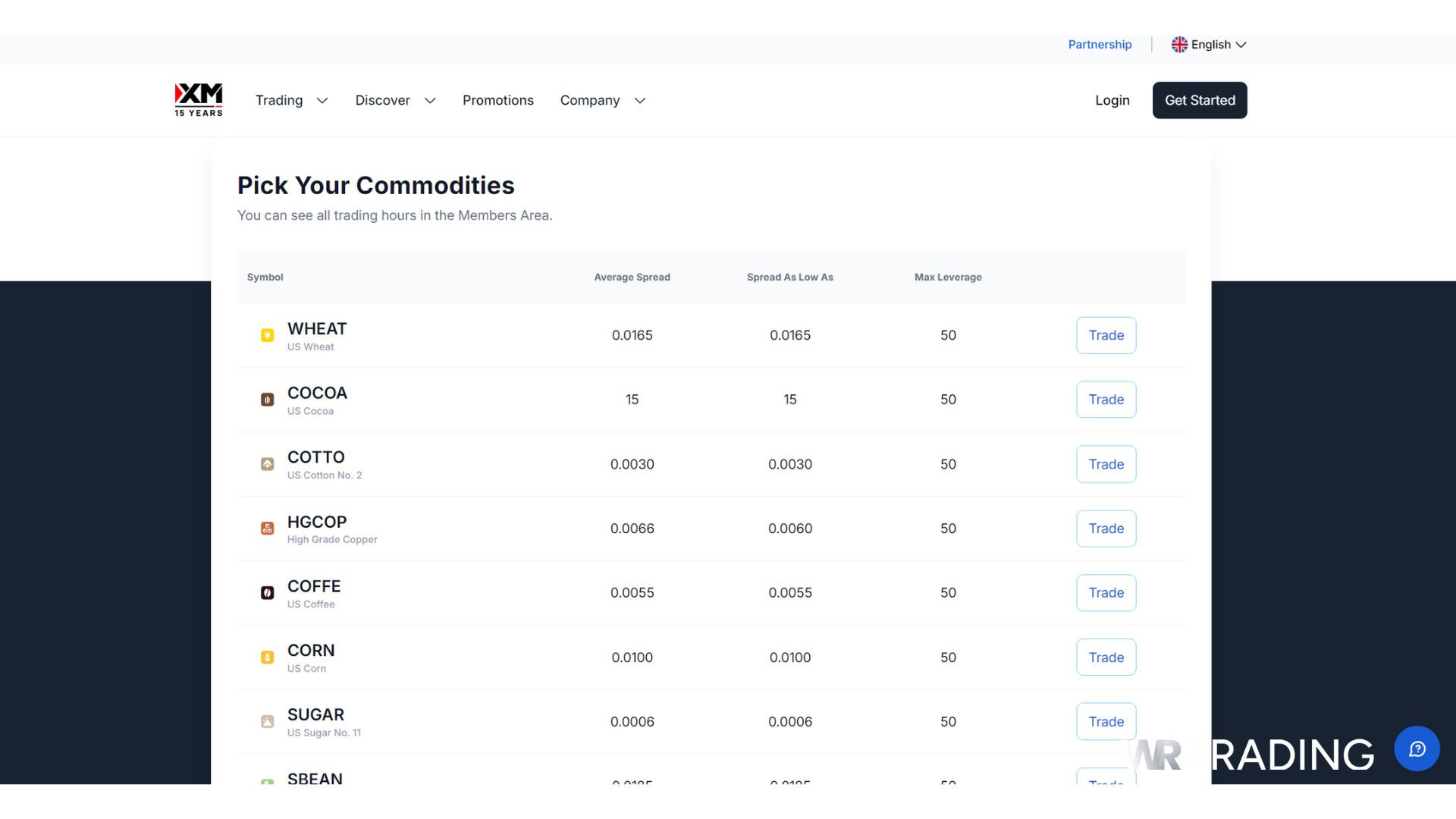Click the Get Started button
The width and height of the screenshot is (1456, 819).
tap(1200, 100)
